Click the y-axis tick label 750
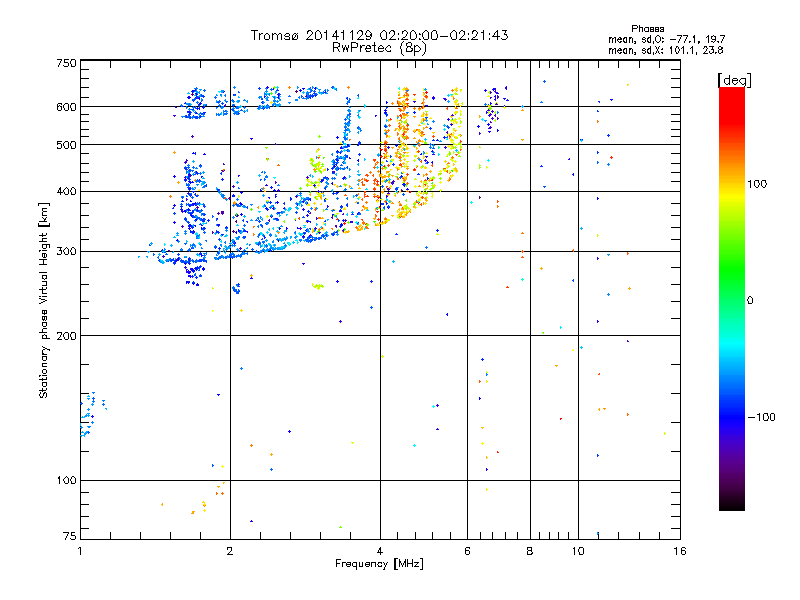This screenshot has height=600, width=800. tap(65, 63)
